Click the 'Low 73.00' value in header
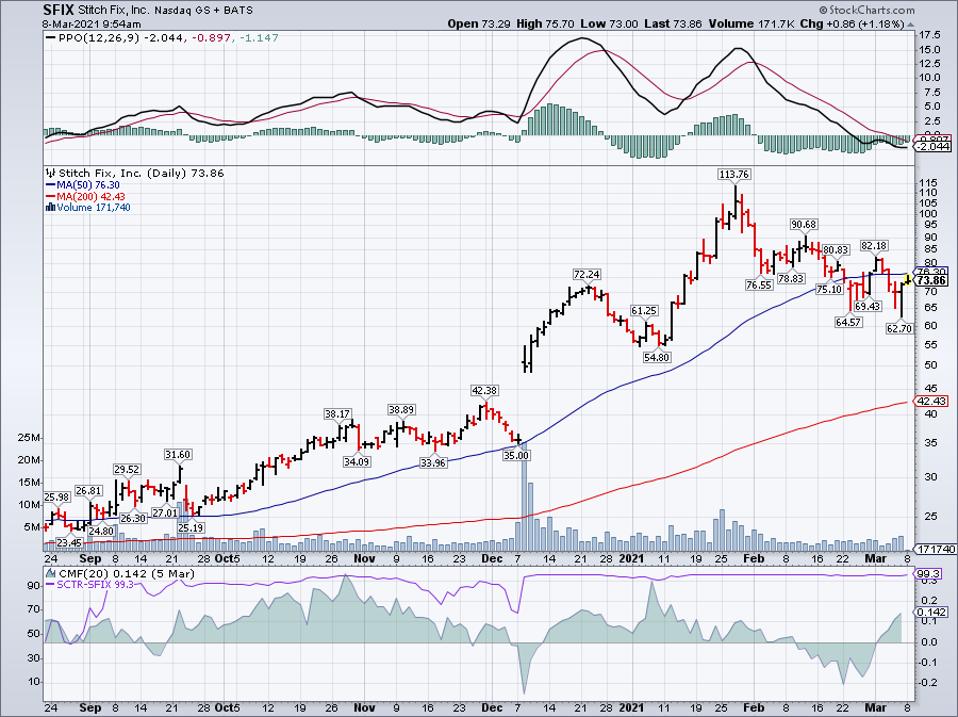 point(609,24)
